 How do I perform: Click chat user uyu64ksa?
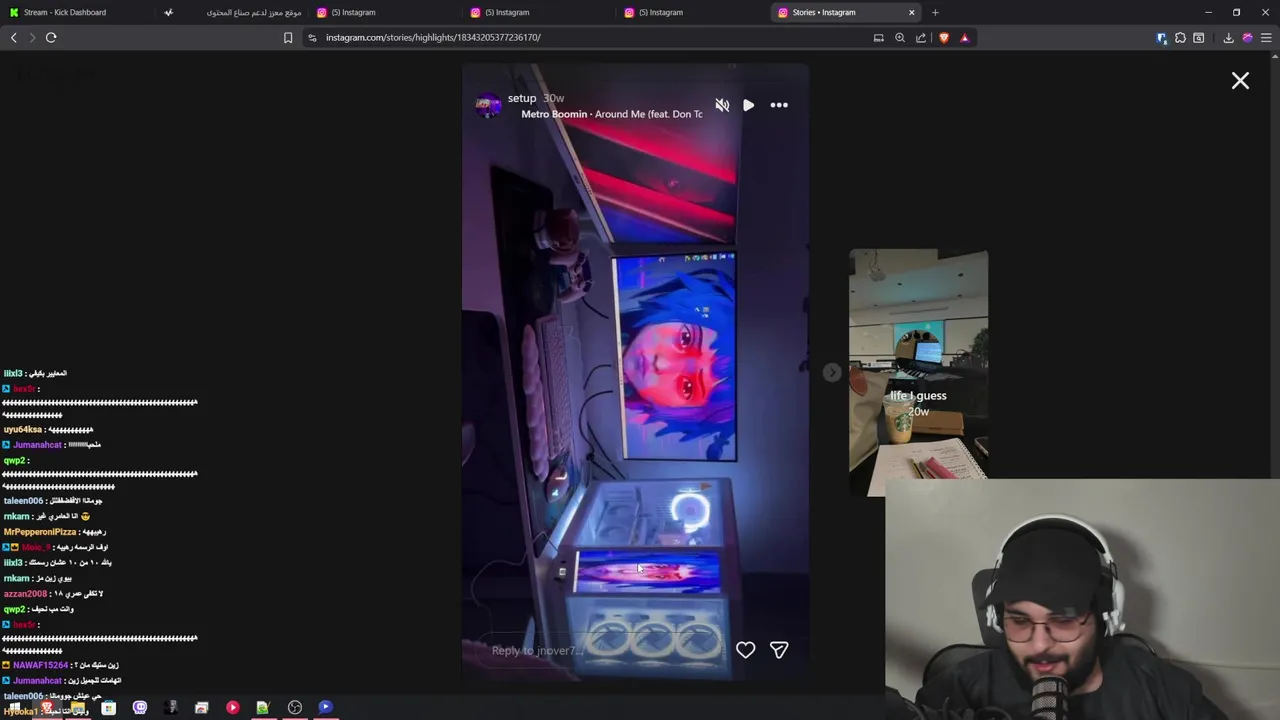pyautogui.click(x=22, y=430)
